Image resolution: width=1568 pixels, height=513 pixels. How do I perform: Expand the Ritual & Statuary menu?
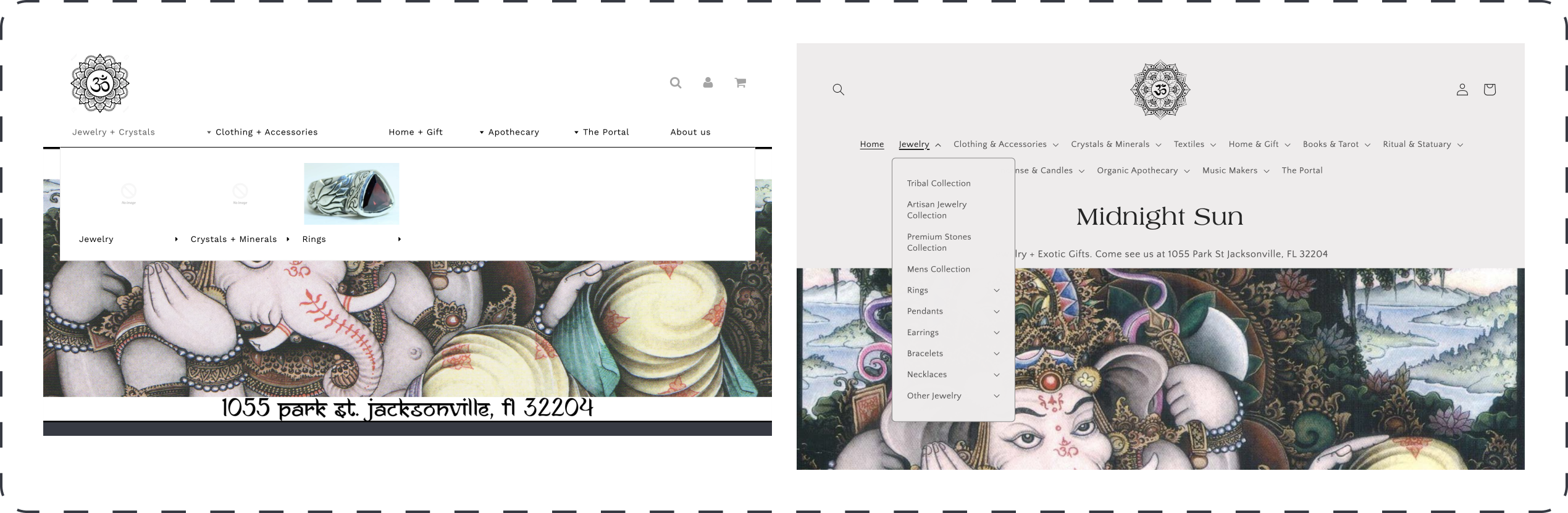[x=1423, y=144]
